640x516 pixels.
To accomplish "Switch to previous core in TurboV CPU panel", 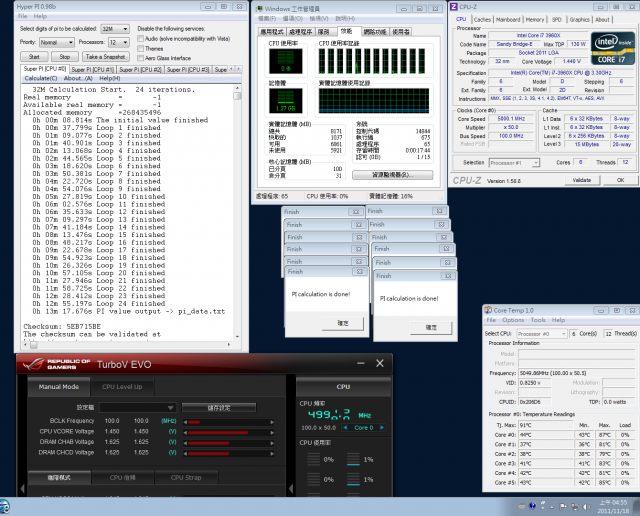I will click(x=346, y=427).
